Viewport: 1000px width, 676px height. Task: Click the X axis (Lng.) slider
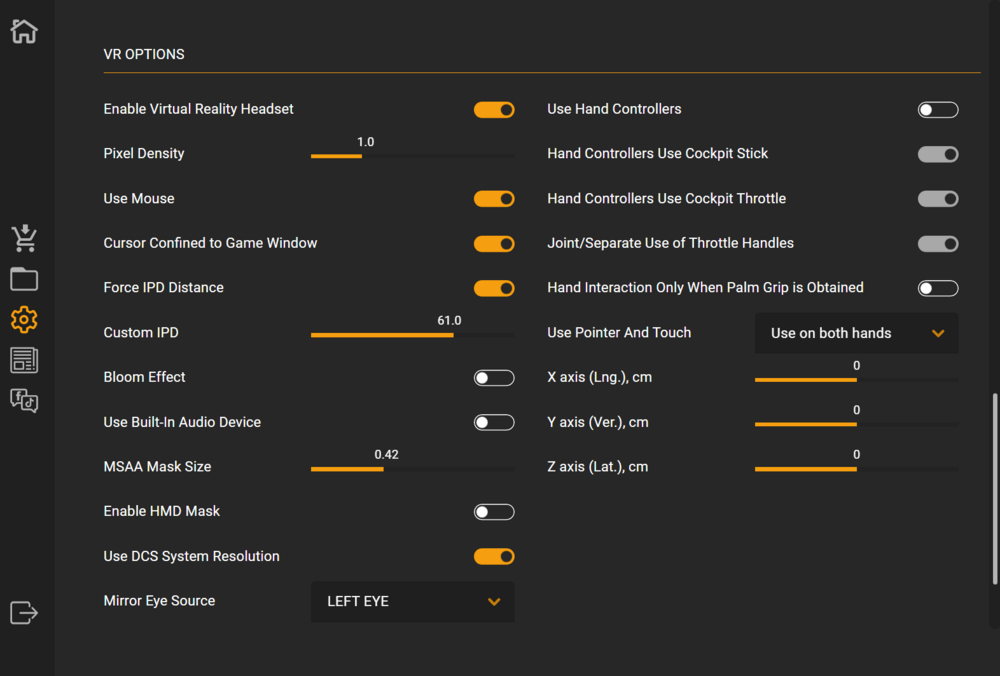856,380
